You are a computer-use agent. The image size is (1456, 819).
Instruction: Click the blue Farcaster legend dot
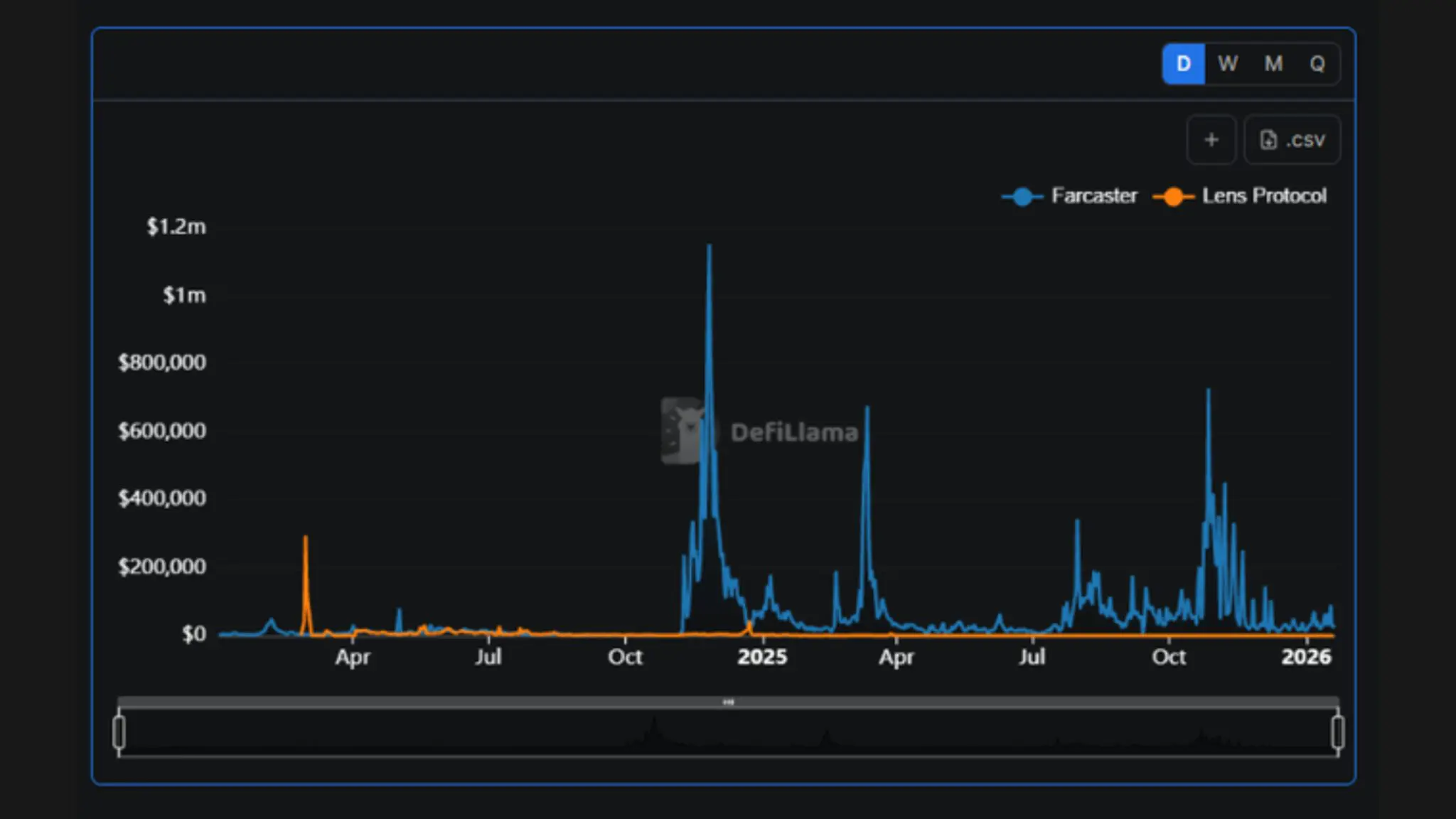pos(1022,196)
